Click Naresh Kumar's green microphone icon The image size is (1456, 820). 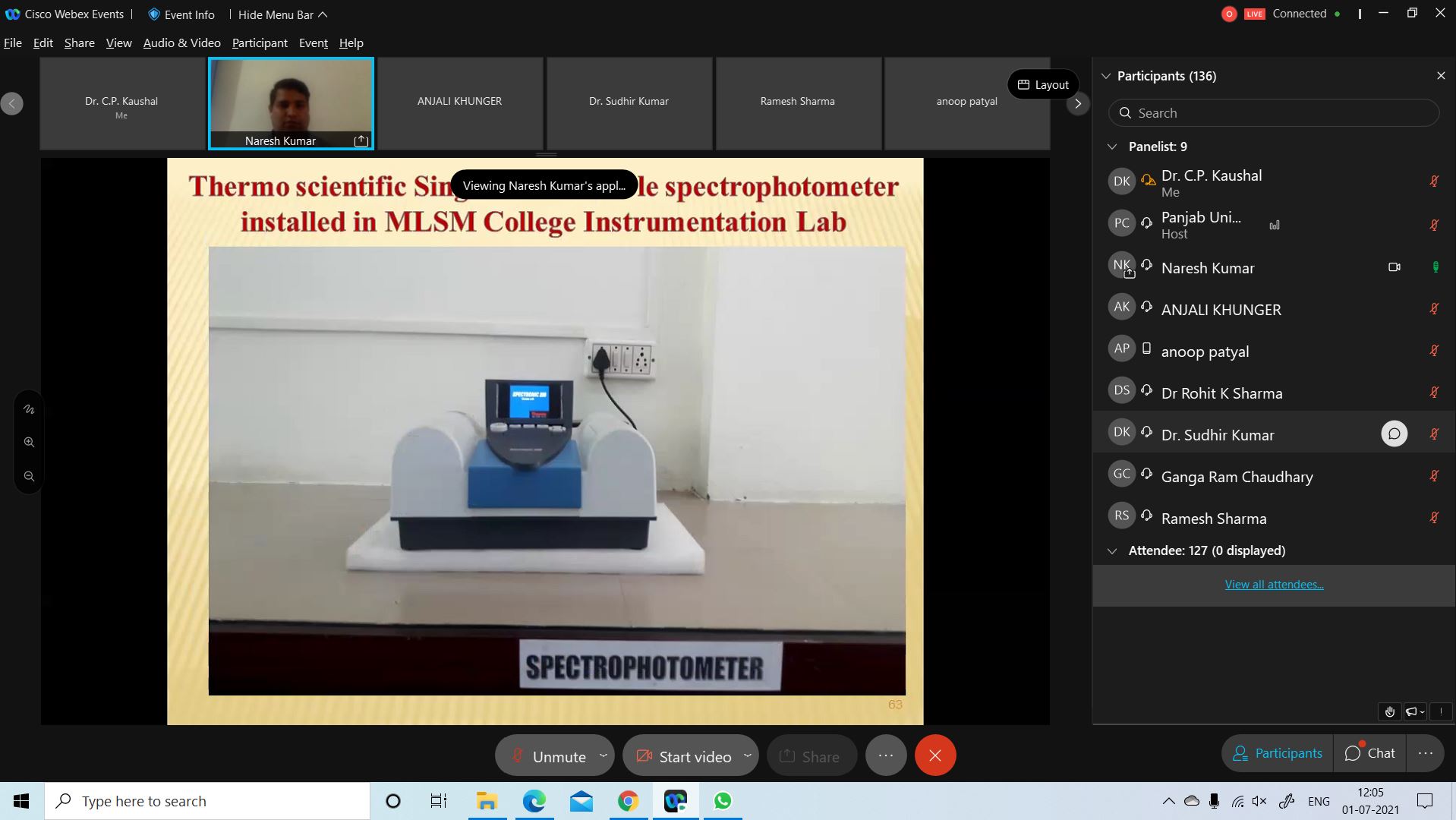tap(1435, 267)
